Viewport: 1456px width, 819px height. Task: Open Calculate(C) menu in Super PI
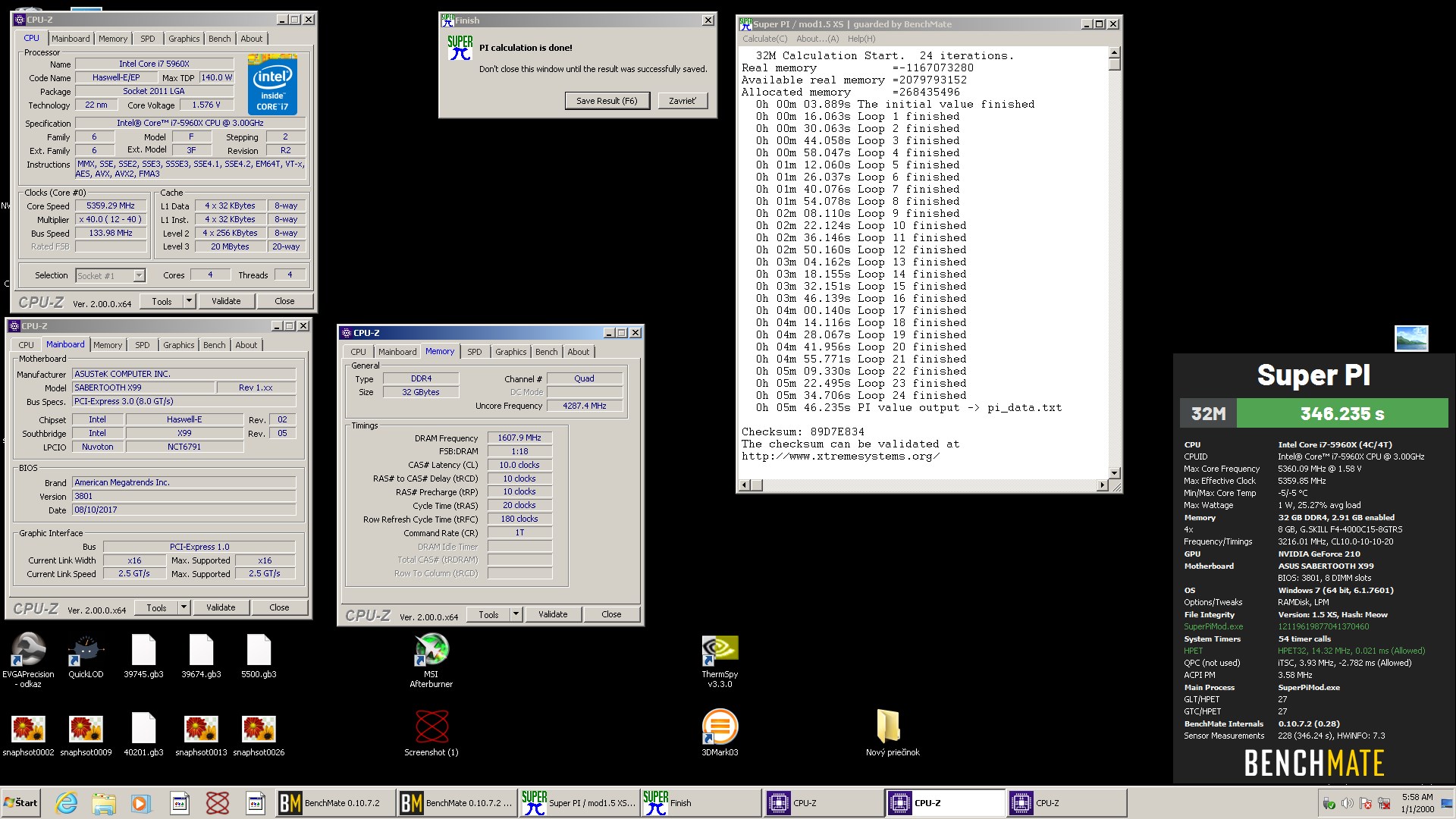click(764, 39)
